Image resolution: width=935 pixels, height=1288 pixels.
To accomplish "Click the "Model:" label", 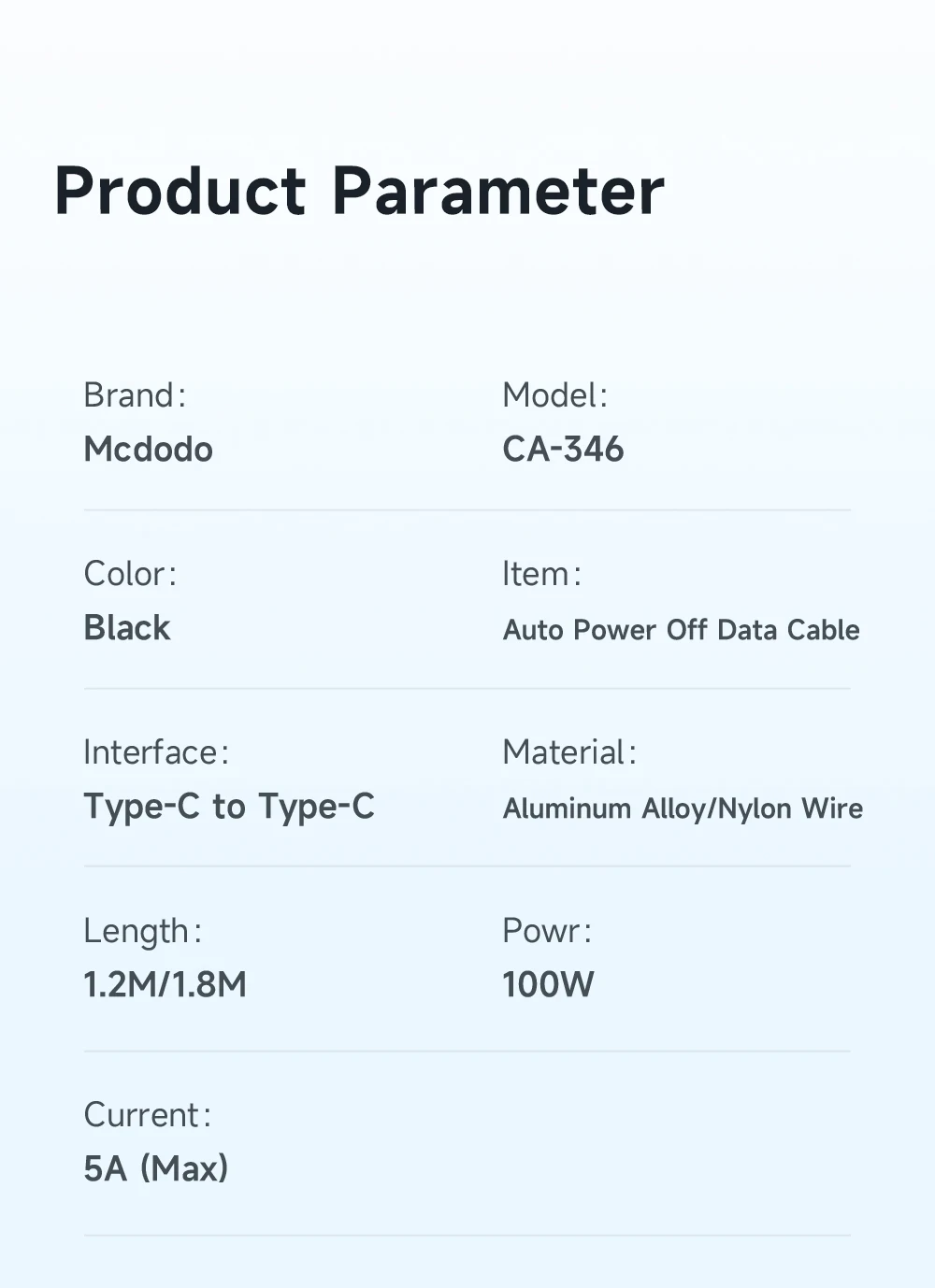I will [554, 395].
